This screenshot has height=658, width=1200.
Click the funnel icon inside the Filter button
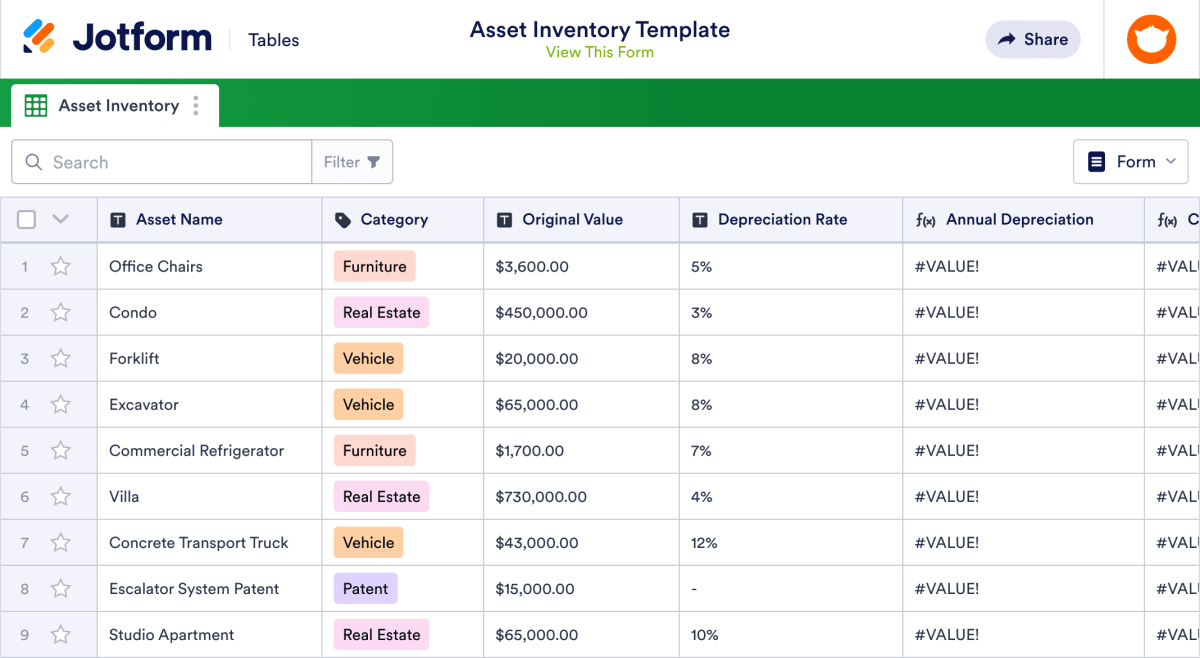click(374, 161)
